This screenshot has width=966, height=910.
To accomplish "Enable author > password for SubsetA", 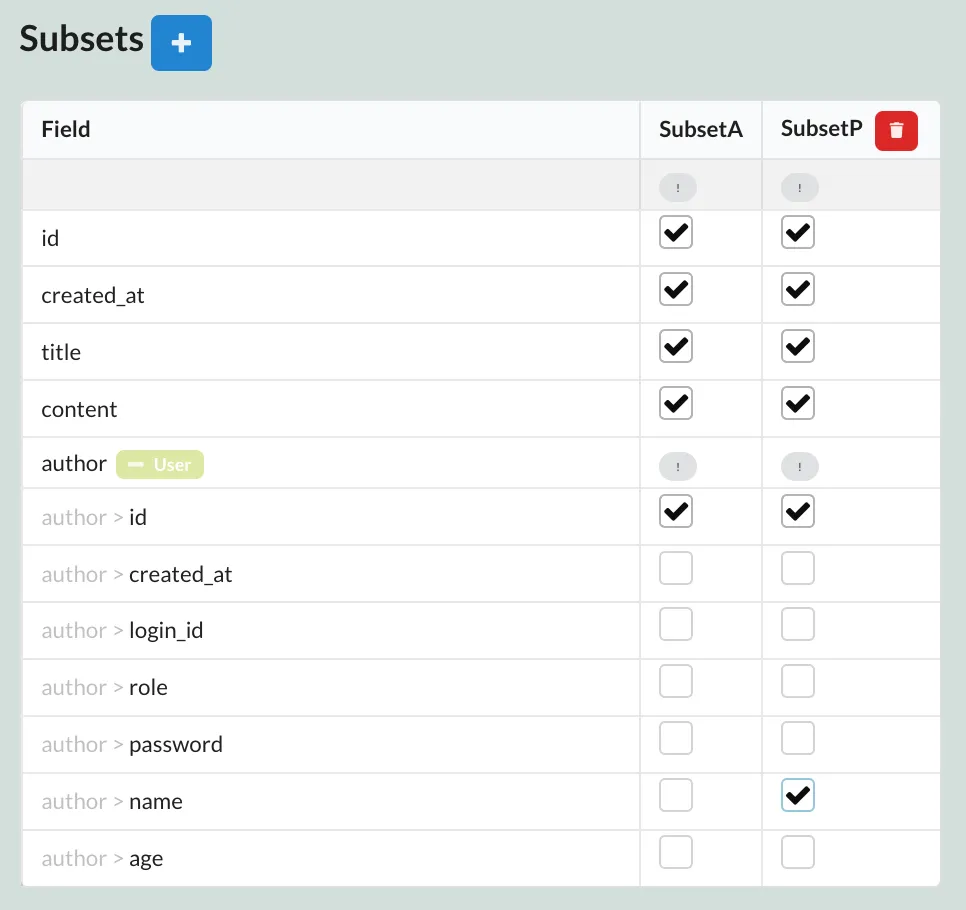I will tap(675, 738).
